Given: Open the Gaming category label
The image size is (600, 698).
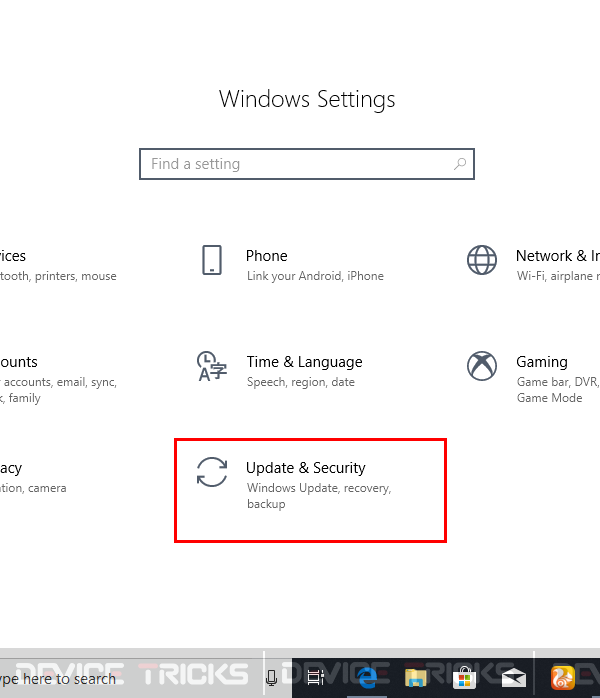Looking at the screenshot, I should point(542,362).
